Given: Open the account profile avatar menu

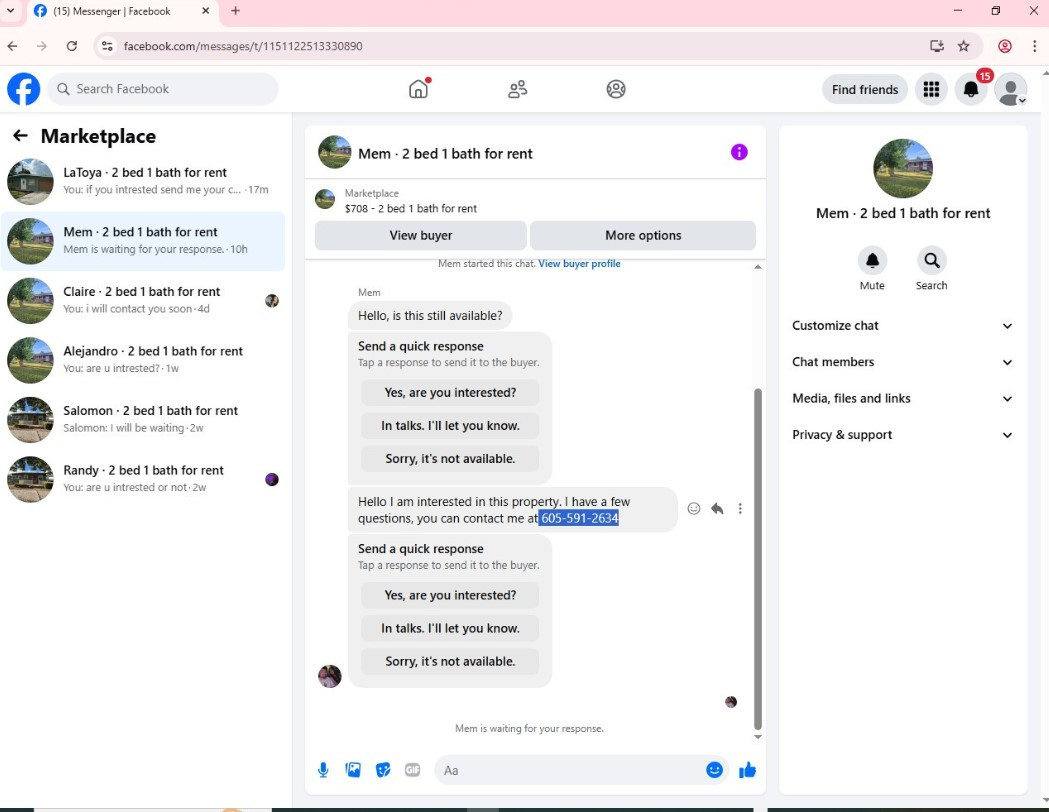Looking at the screenshot, I should 1010,89.
